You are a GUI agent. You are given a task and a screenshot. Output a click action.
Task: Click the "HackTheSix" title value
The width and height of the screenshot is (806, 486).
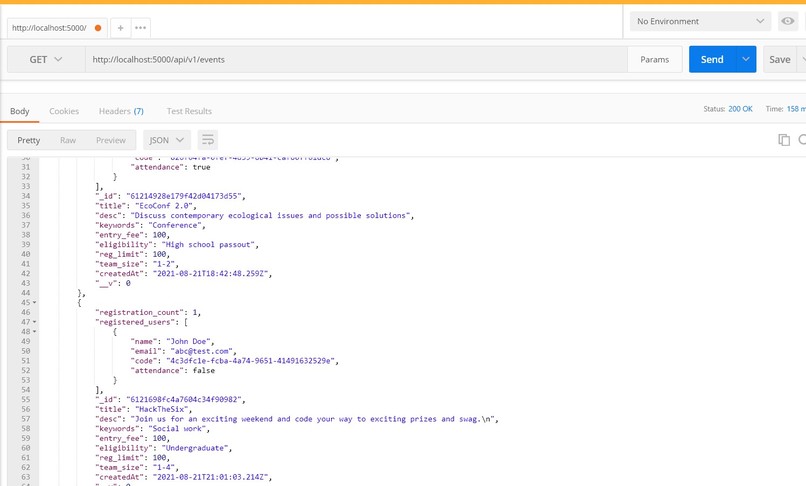pyautogui.click(x=161, y=409)
